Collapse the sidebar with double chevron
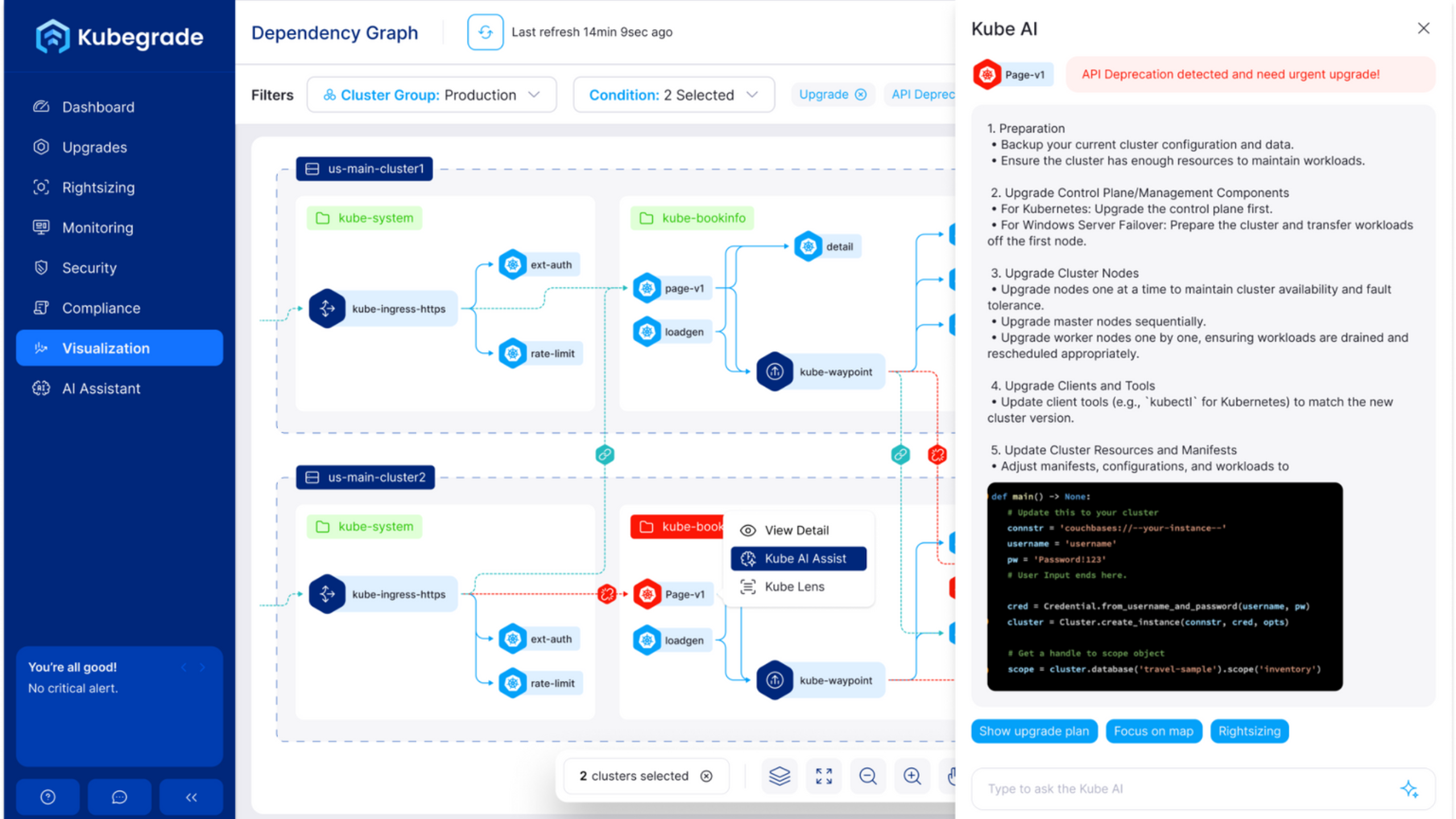The height and width of the screenshot is (819, 1456). click(191, 797)
